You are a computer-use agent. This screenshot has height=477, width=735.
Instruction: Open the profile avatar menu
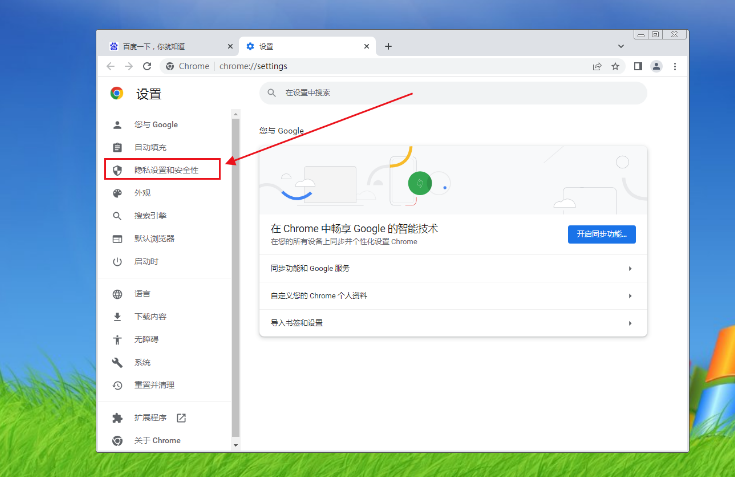click(x=656, y=67)
